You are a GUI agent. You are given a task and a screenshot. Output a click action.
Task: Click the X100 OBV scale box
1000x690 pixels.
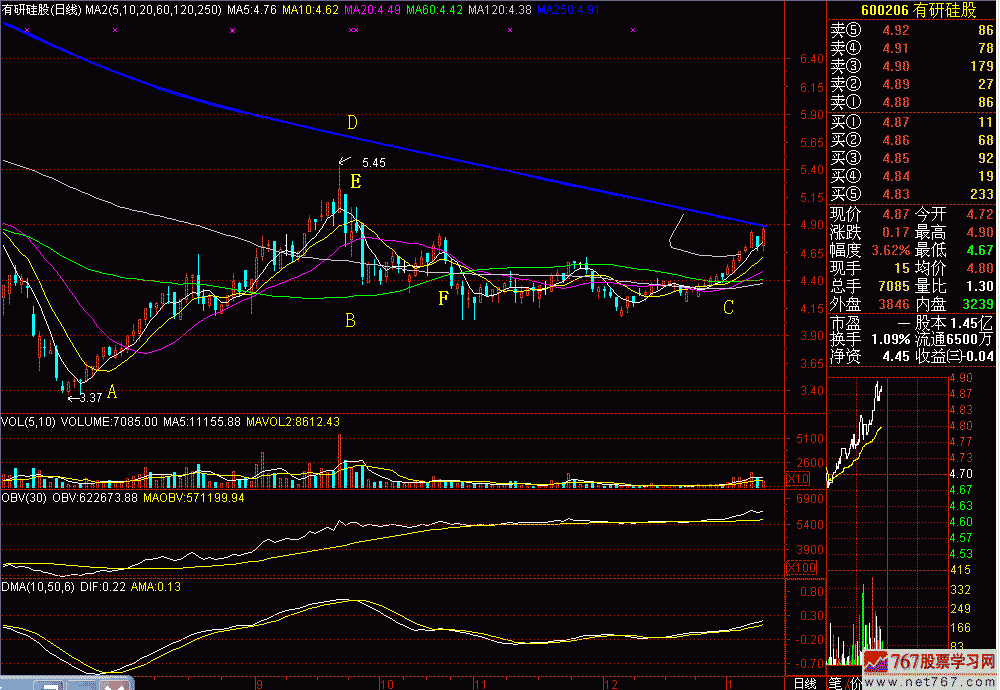(x=801, y=567)
